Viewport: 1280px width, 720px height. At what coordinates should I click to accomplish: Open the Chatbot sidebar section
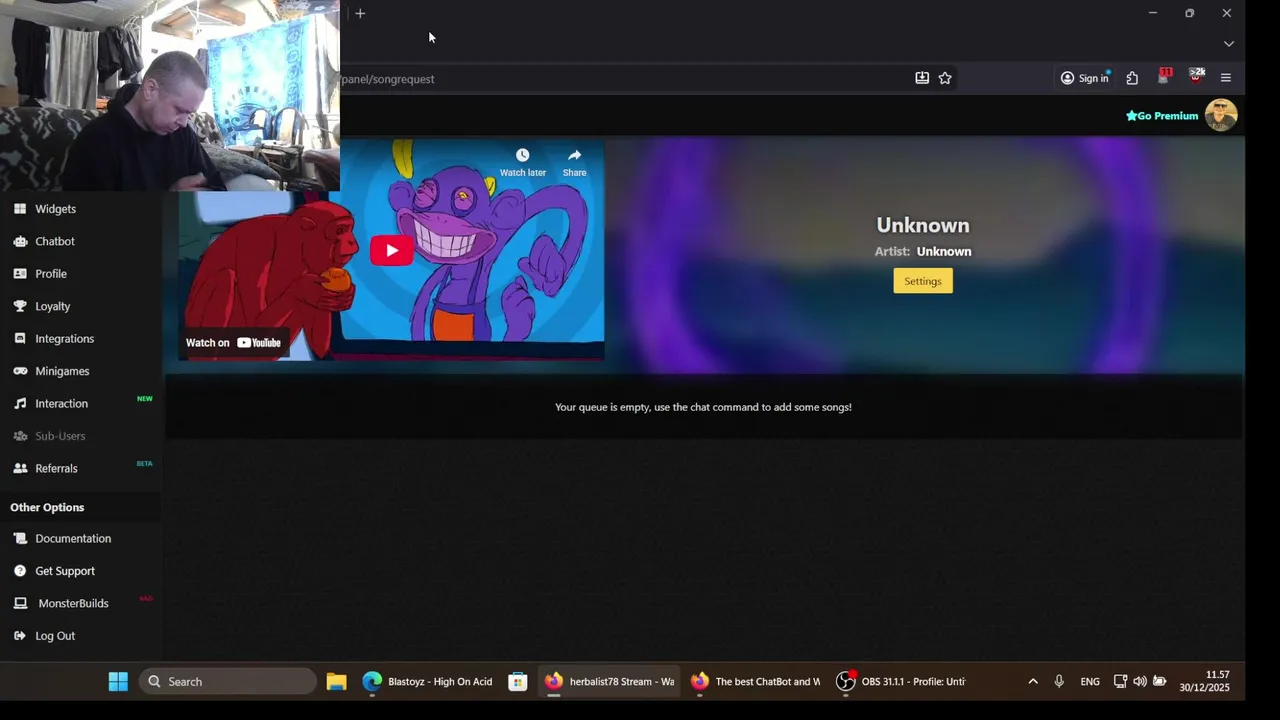pos(55,241)
